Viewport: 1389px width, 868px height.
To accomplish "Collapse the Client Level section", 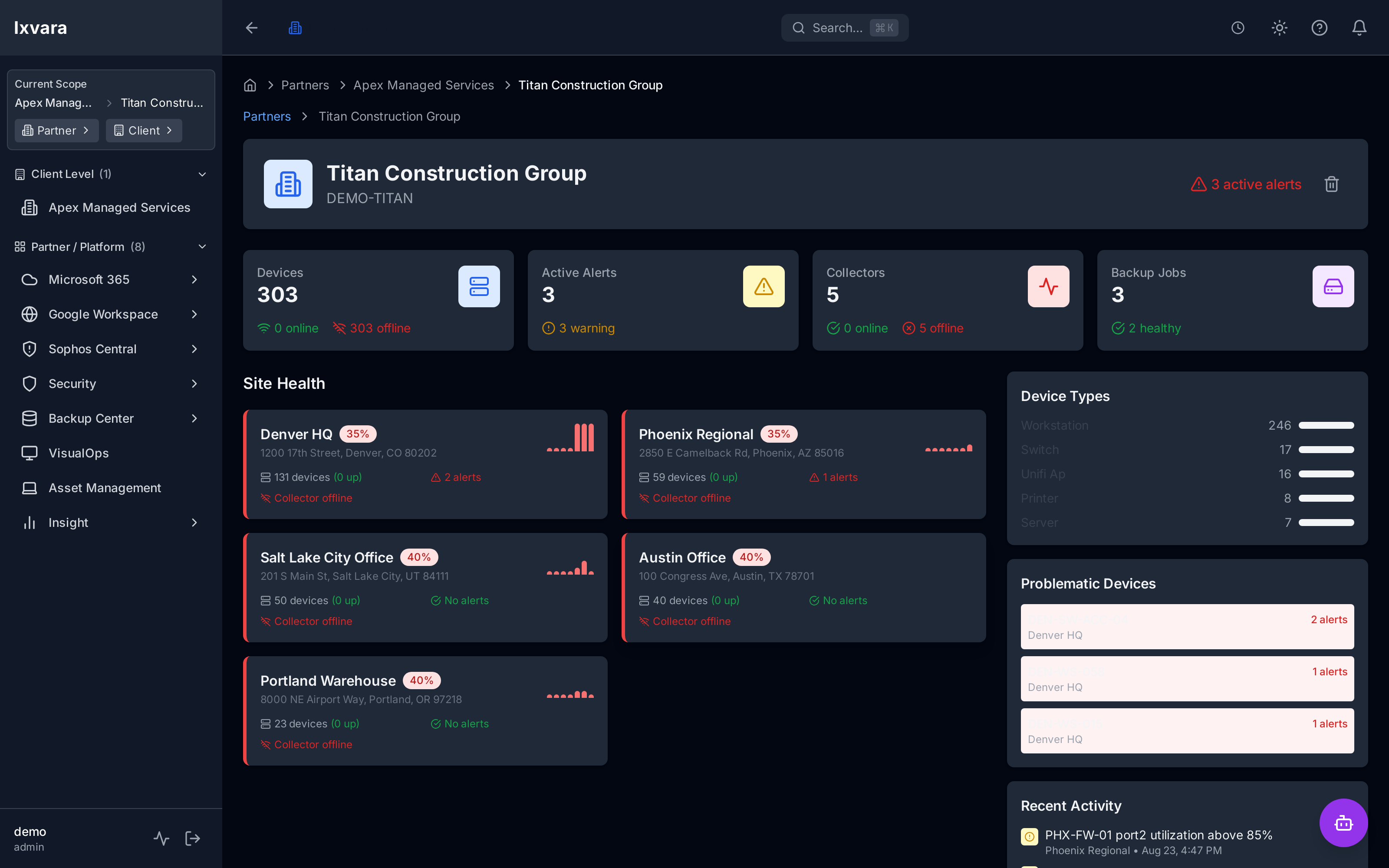I will click(x=111, y=174).
